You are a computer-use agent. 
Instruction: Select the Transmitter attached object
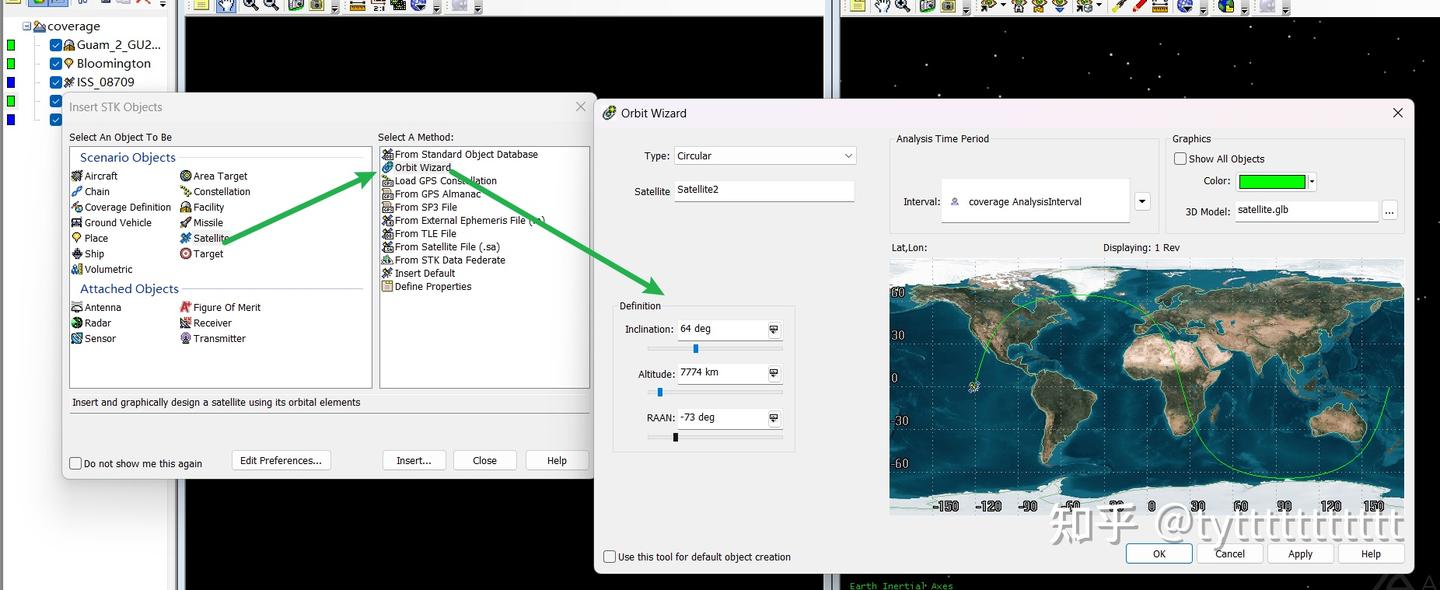point(213,339)
